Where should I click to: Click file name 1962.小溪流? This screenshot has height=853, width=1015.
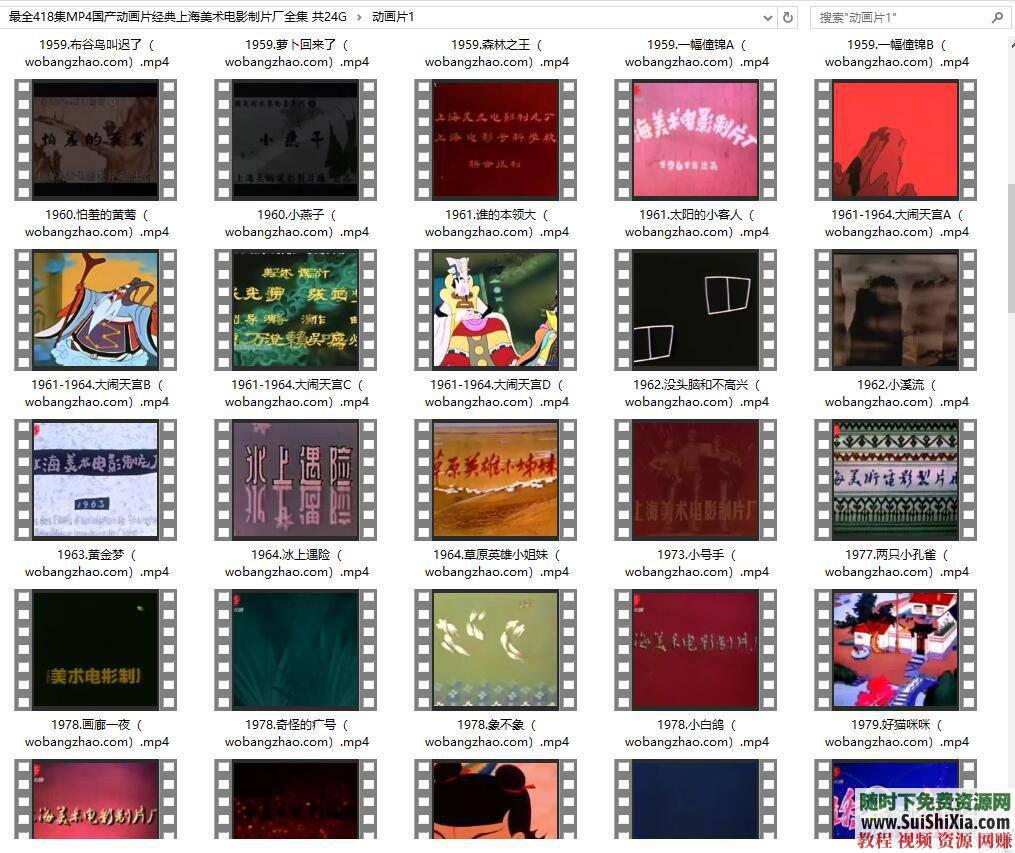[897, 393]
